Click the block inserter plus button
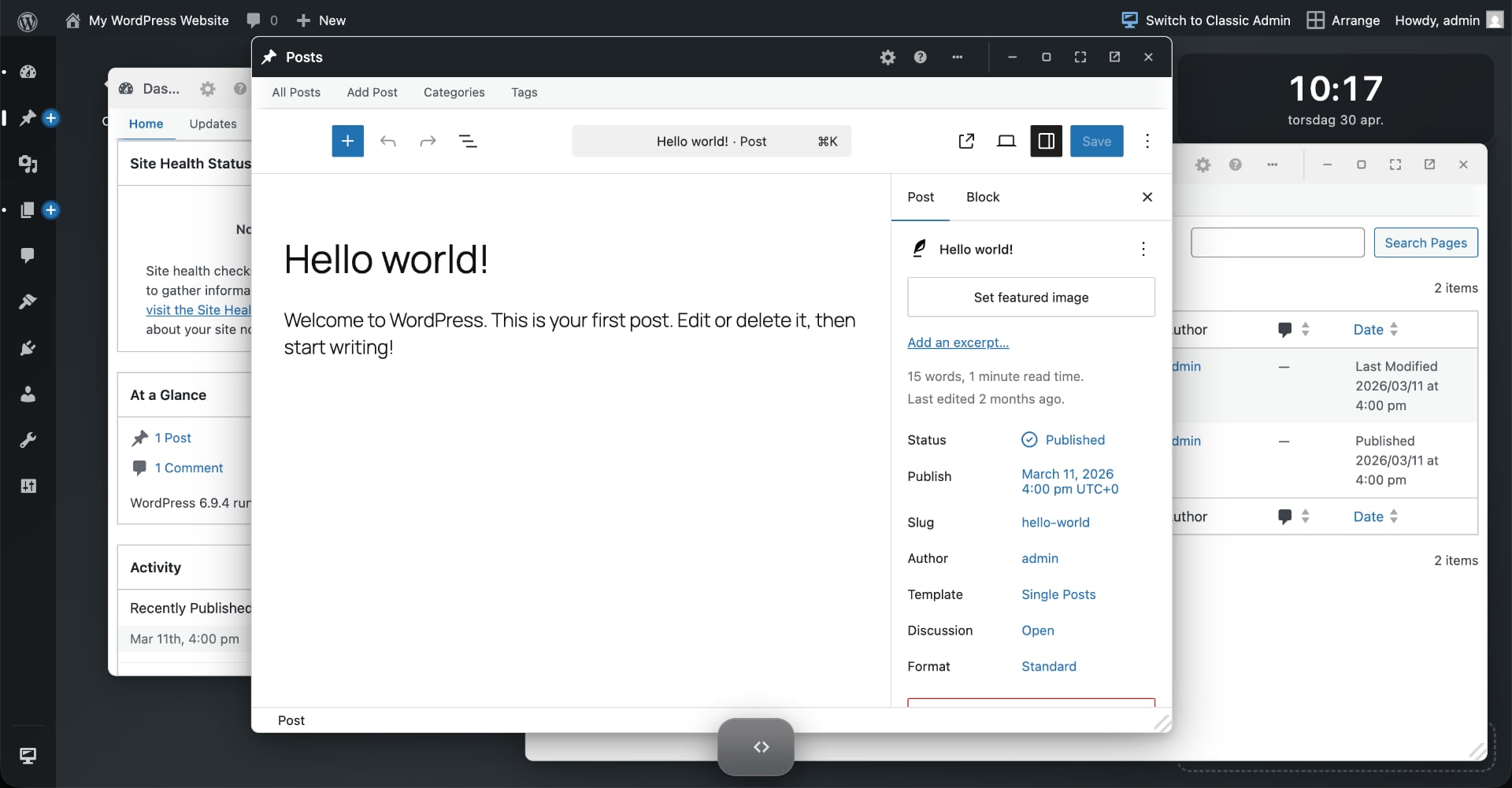 point(347,141)
